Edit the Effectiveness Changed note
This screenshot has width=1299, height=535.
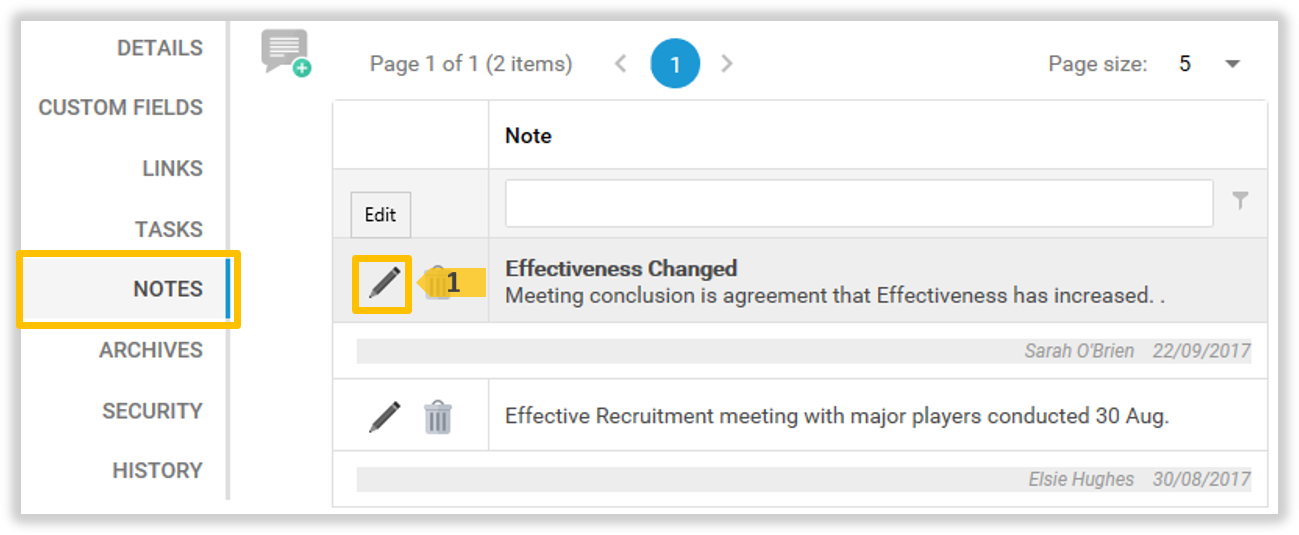pyautogui.click(x=384, y=283)
